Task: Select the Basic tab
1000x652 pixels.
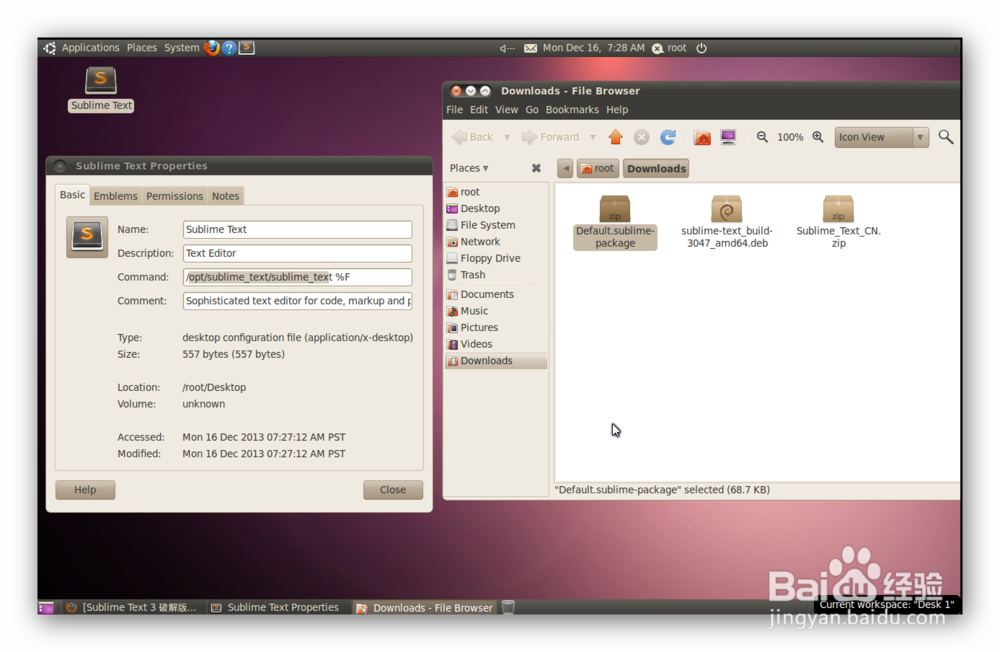Action: tap(72, 195)
